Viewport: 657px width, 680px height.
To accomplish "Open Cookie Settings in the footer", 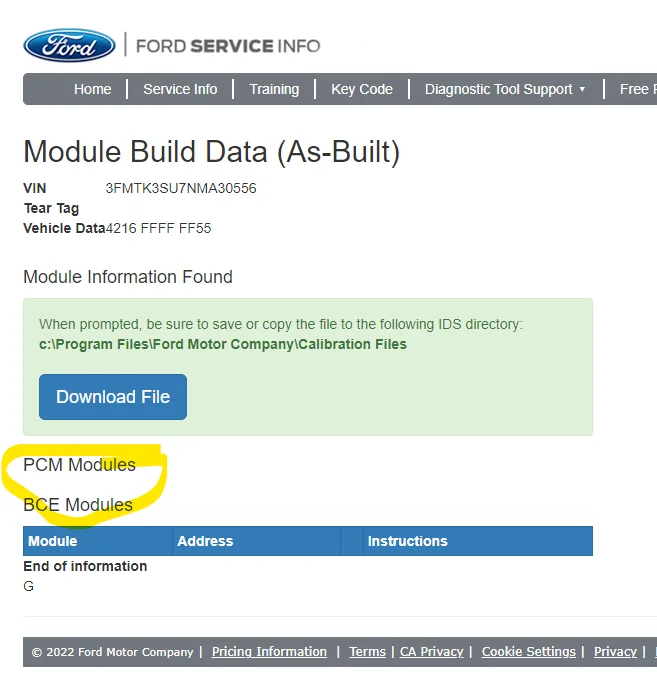I will point(529,652).
